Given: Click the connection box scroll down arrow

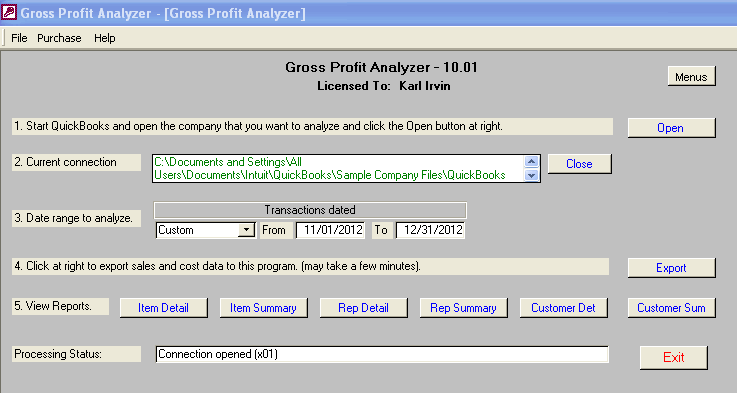Looking at the screenshot, I should point(531,175).
